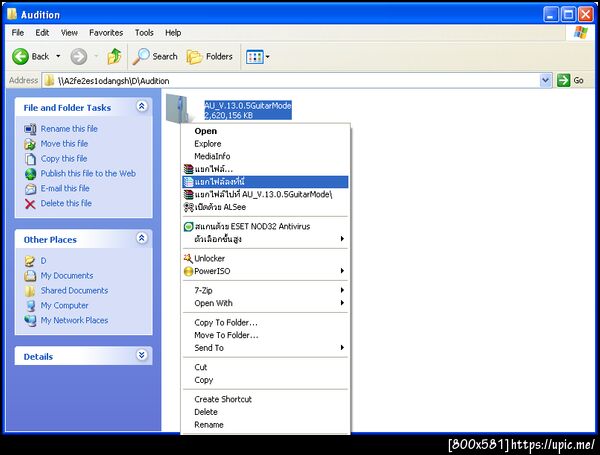Expand the 7-Zip submenu
Image resolution: width=600 pixels, height=455 pixels.
point(266,291)
